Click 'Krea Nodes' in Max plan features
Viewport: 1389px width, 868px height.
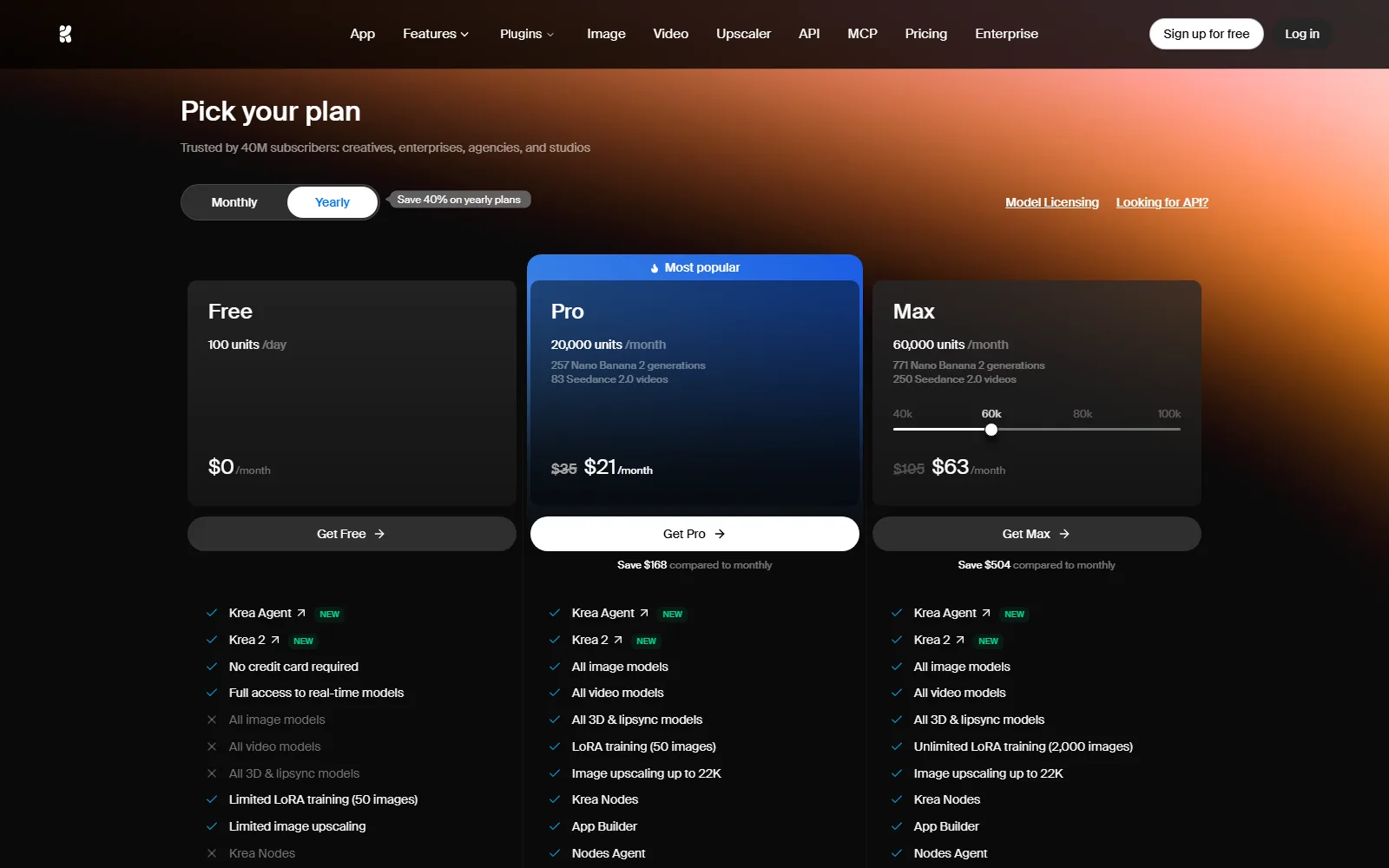pyautogui.click(x=947, y=799)
